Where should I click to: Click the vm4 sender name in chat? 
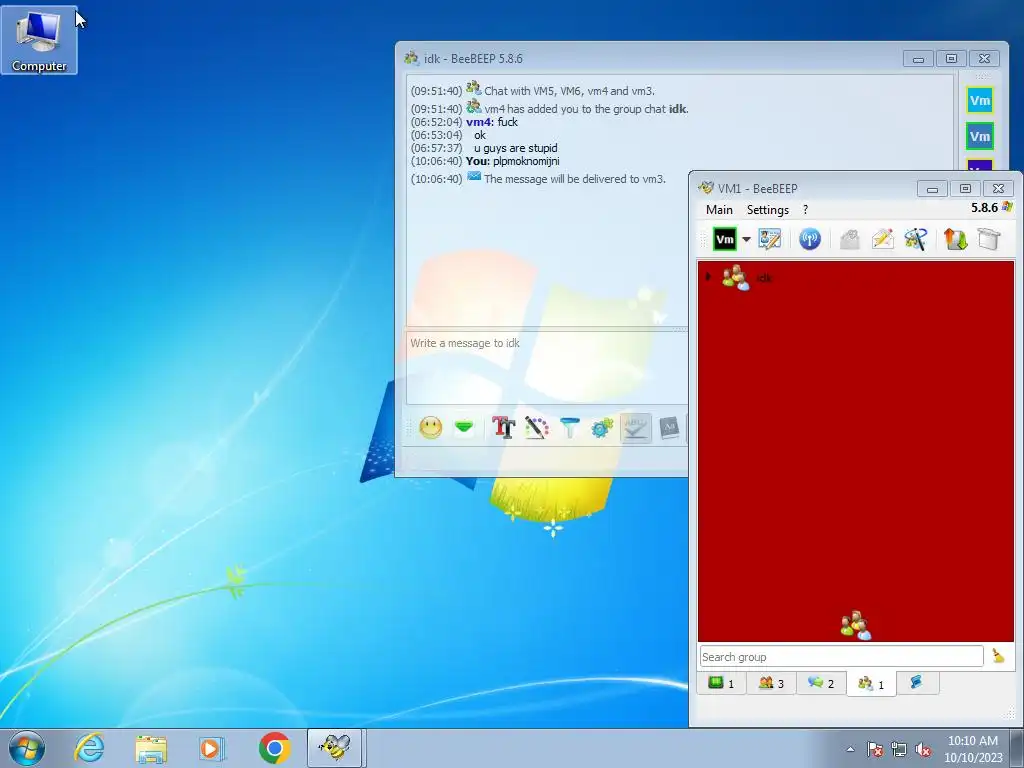[478, 122]
